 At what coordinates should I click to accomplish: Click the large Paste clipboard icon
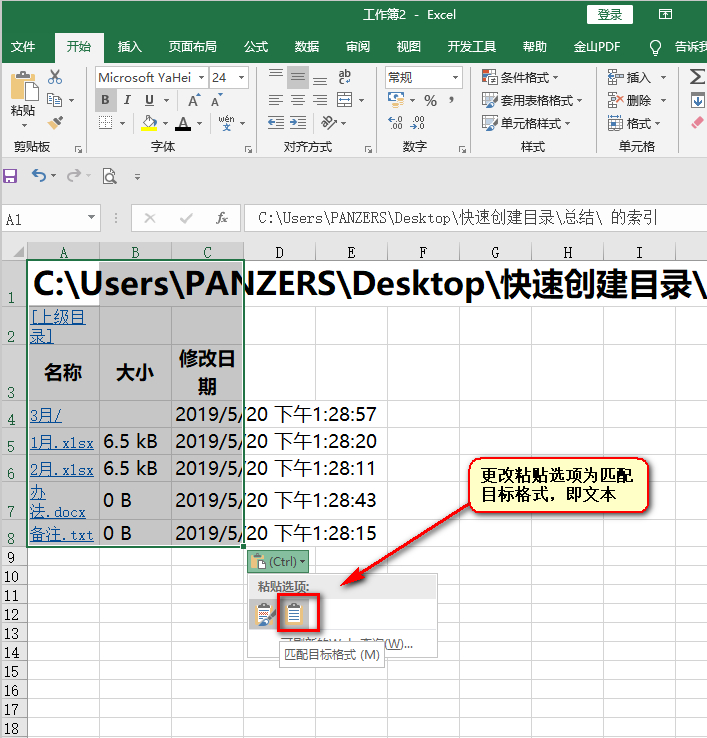tap(24, 86)
